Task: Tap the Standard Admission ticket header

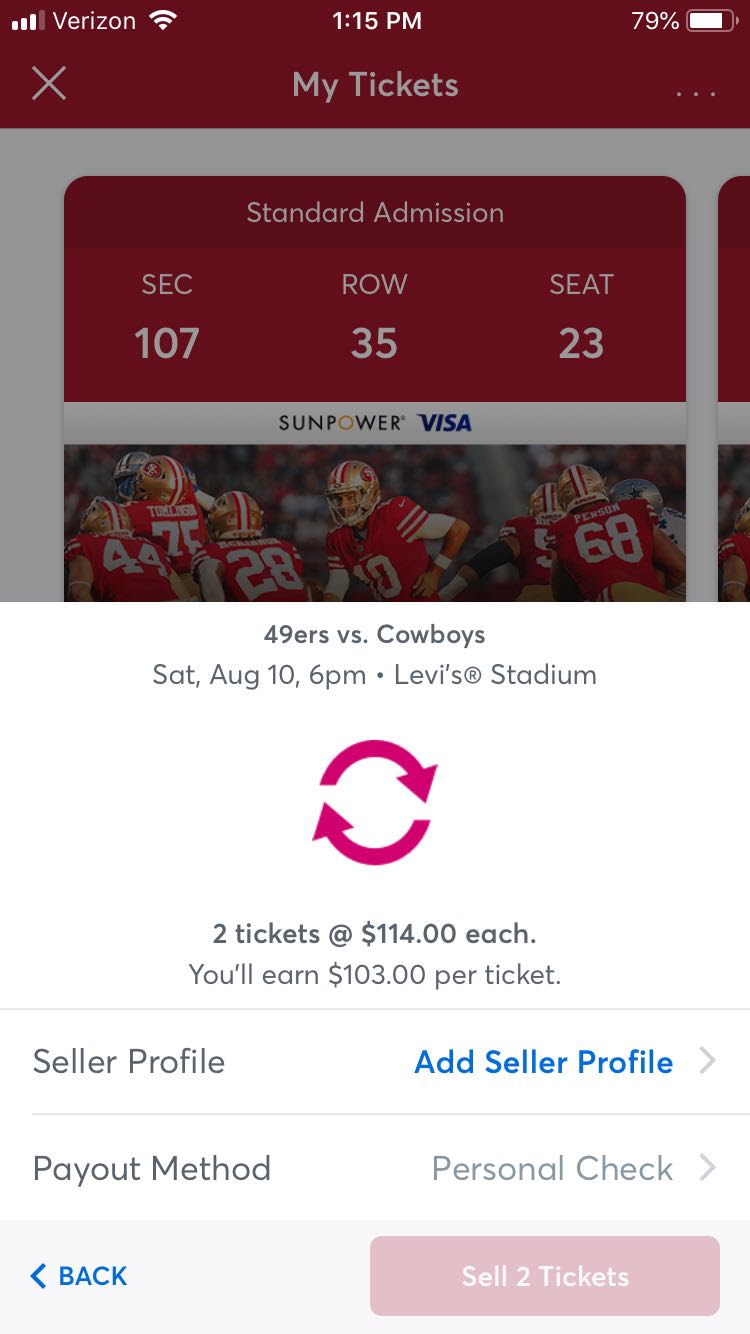Action: tap(375, 212)
